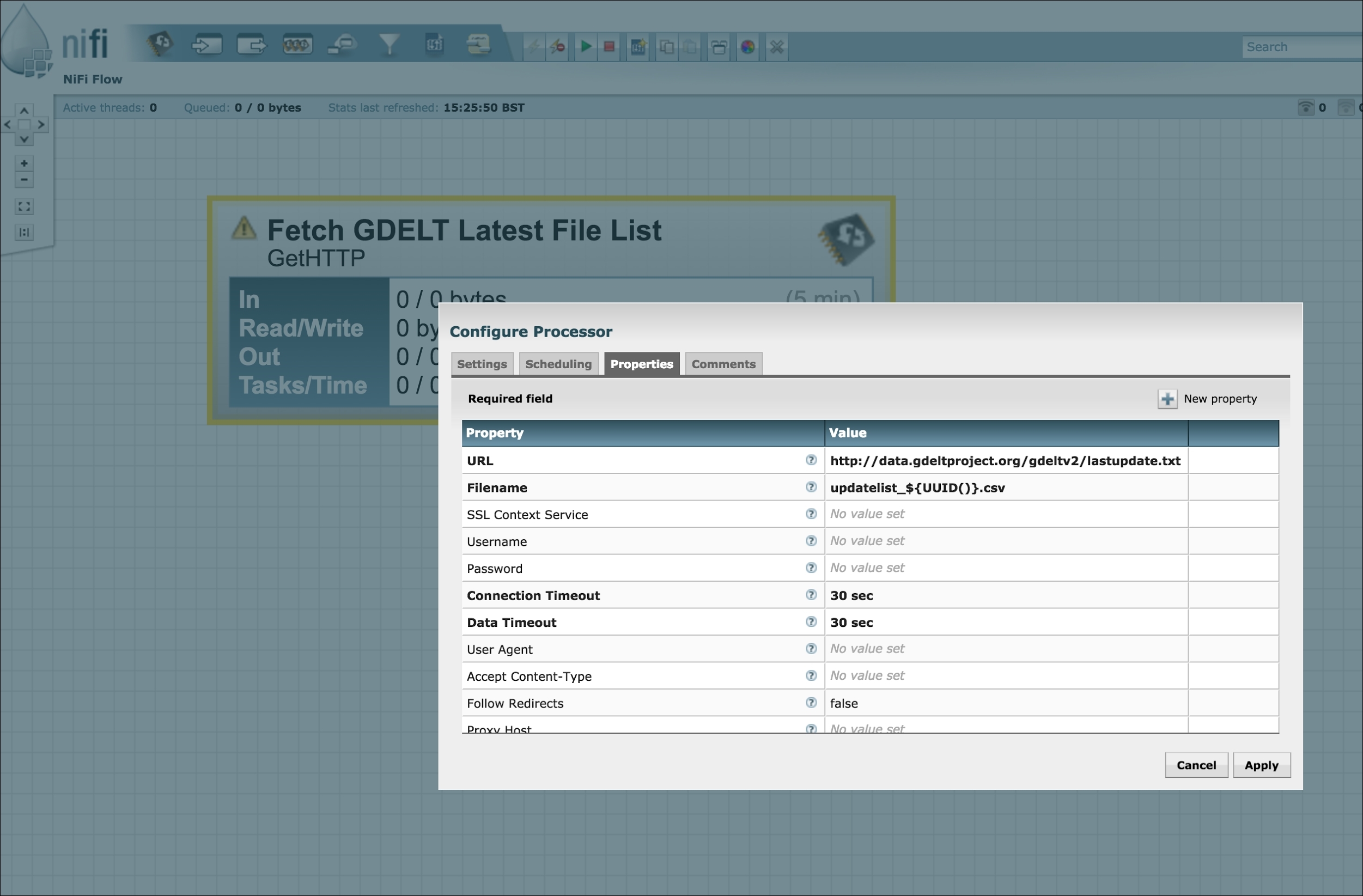Zoom out with the minus button
The image size is (1363, 896).
24,180
